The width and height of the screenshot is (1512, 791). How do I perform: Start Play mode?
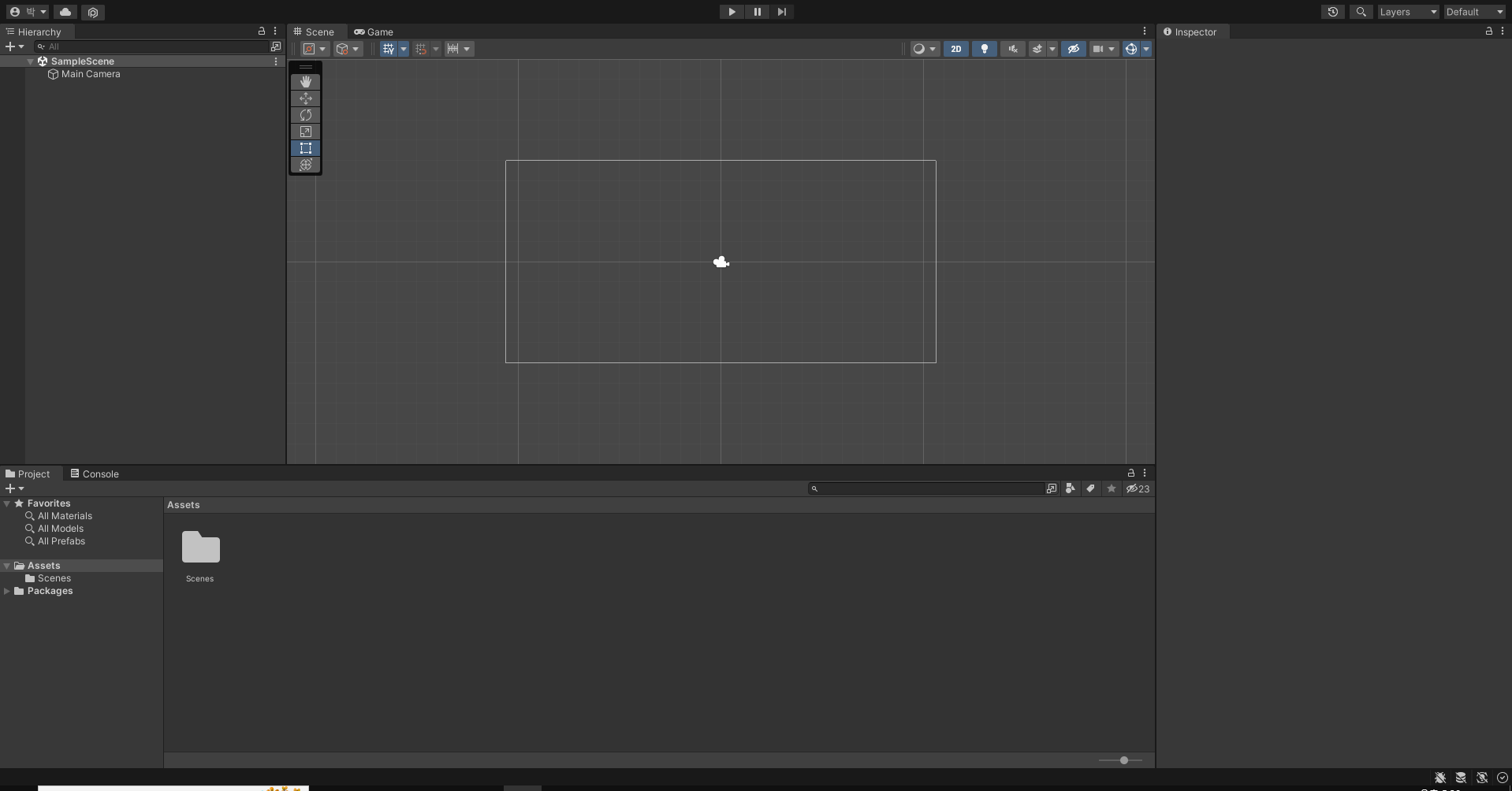[x=732, y=12]
